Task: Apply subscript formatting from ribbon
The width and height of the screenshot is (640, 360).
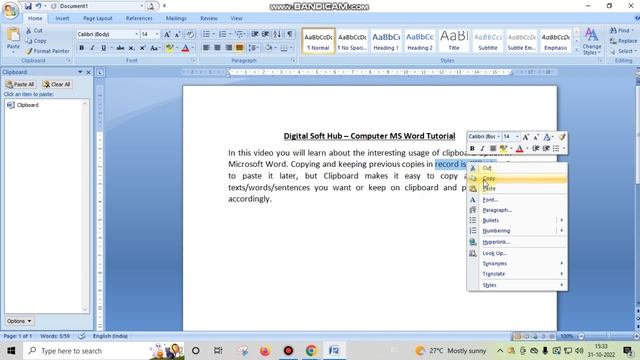Action: tap(131, 48)
